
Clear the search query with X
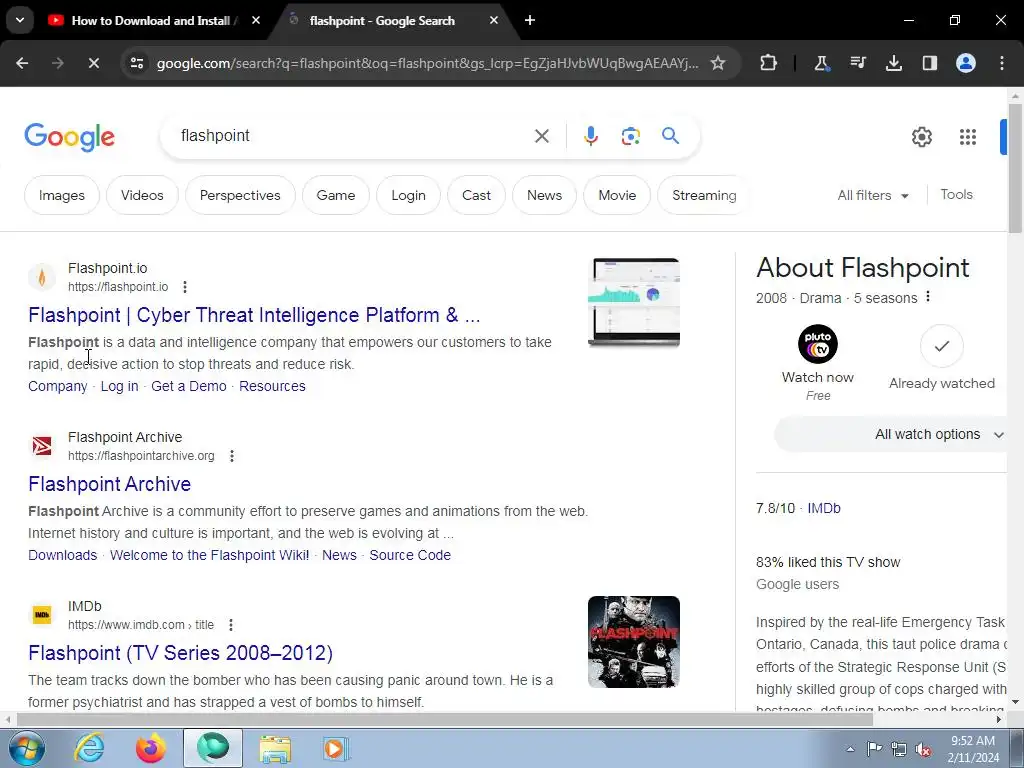coord(541,136)
